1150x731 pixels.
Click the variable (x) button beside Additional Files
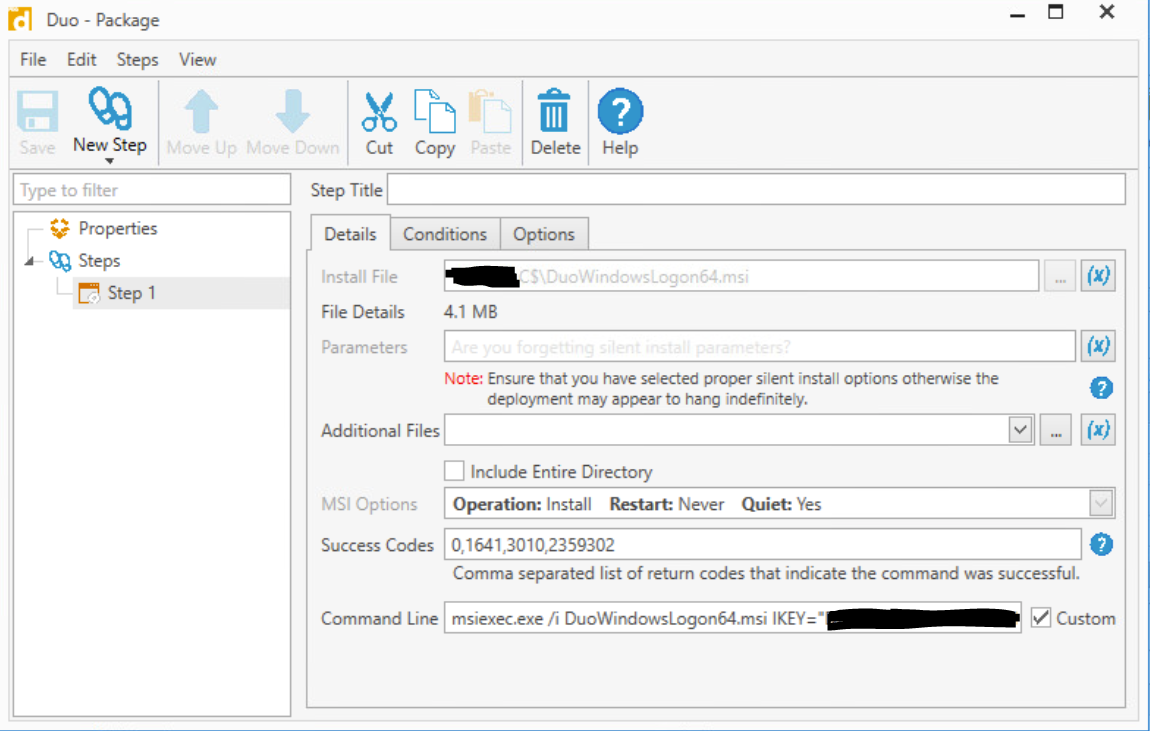(1098, 430)
